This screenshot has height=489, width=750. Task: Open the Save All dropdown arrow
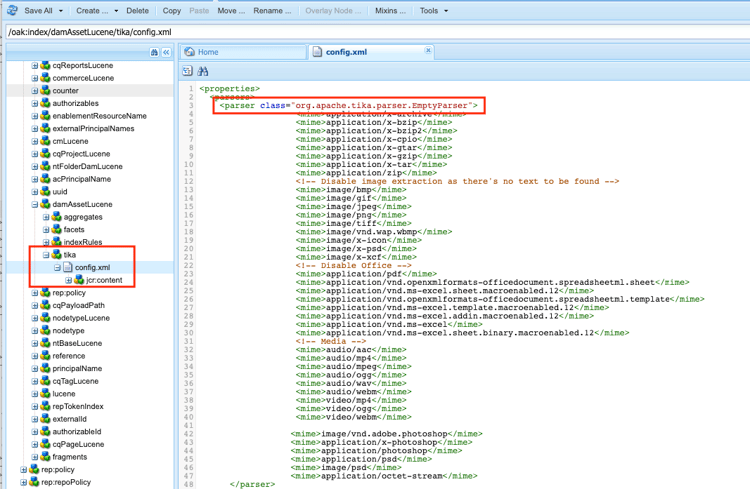pos(61,11)
